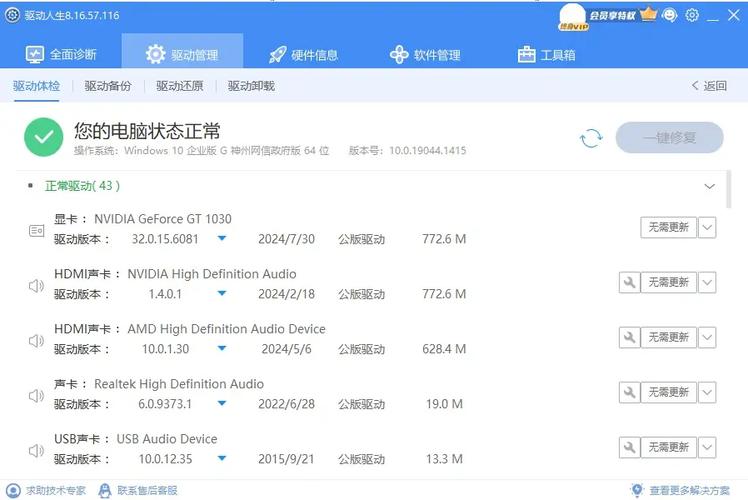This screenshot has height=500, width=748.
Task: Open the 全面诊断 tab
Action: 61,54
